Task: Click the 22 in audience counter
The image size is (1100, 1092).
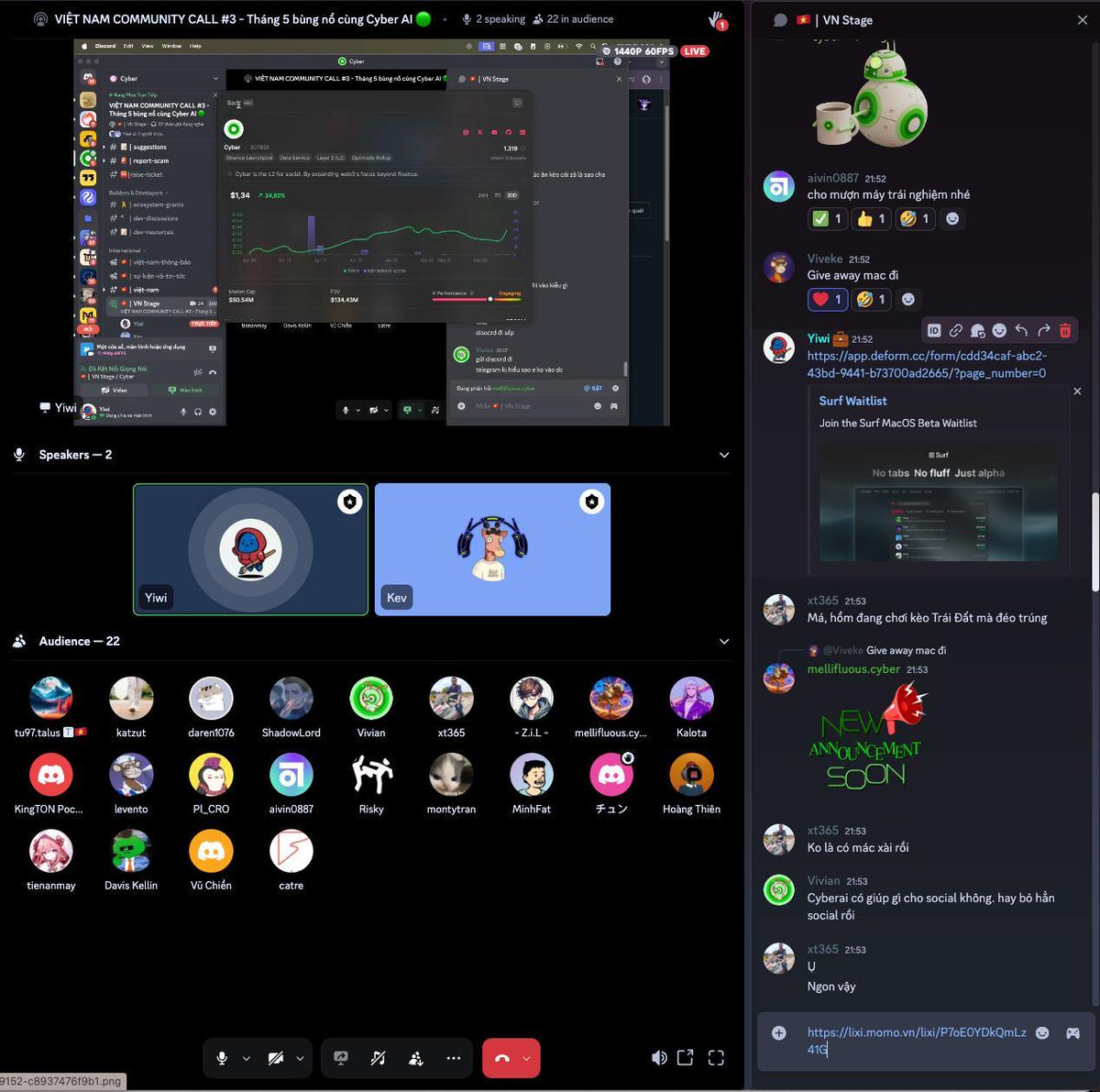Action: click(573, 19)
